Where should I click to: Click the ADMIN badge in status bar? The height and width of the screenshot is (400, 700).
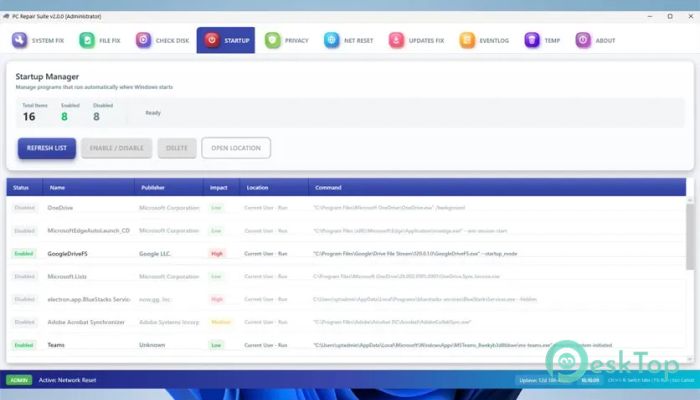click(x=19, y=380)
